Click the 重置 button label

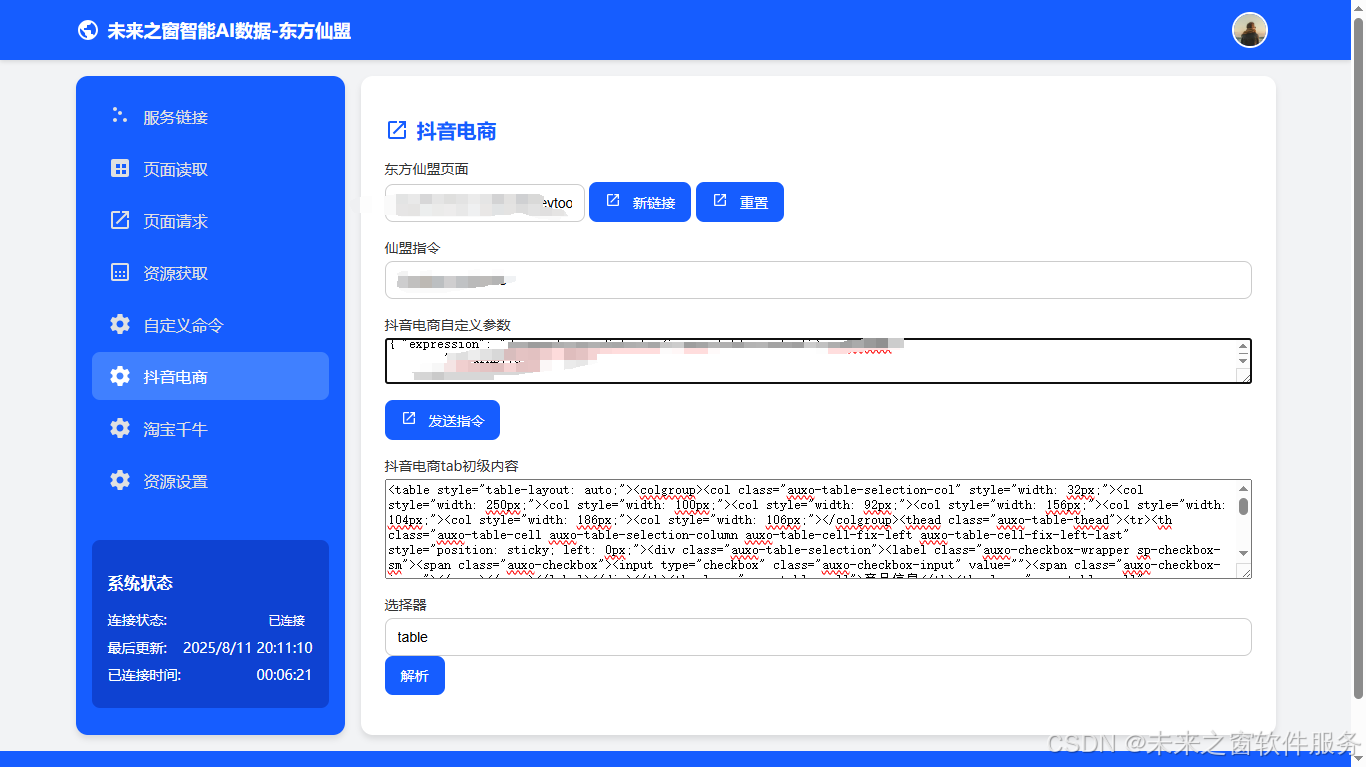(754, 203)
